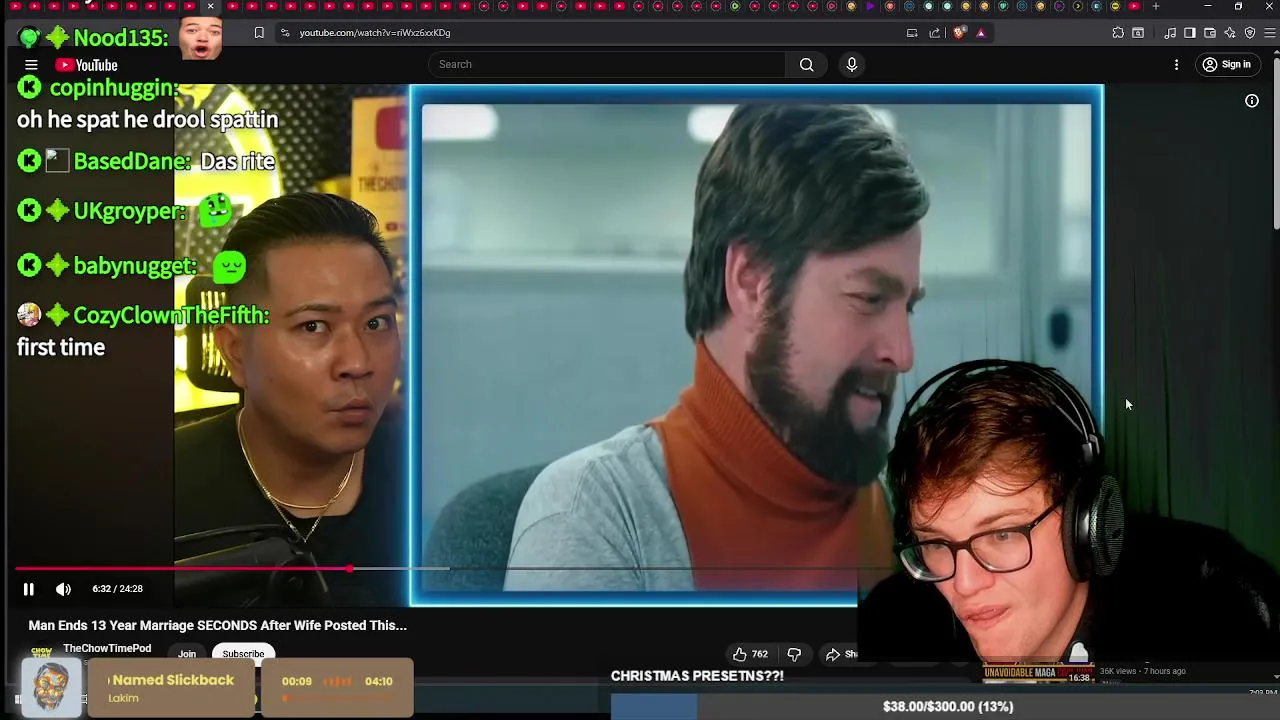Start voice search with the microphone
This screenshot has height=720, width=1280.
coord(852,65)
